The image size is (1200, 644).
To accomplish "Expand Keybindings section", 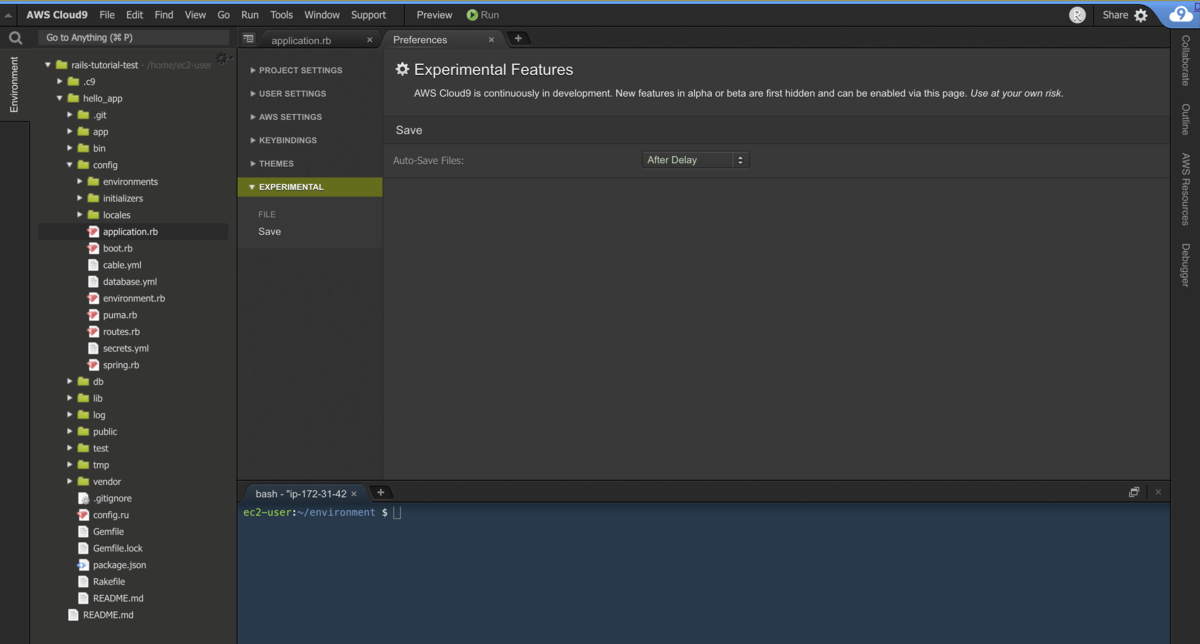I will [284, 140].
